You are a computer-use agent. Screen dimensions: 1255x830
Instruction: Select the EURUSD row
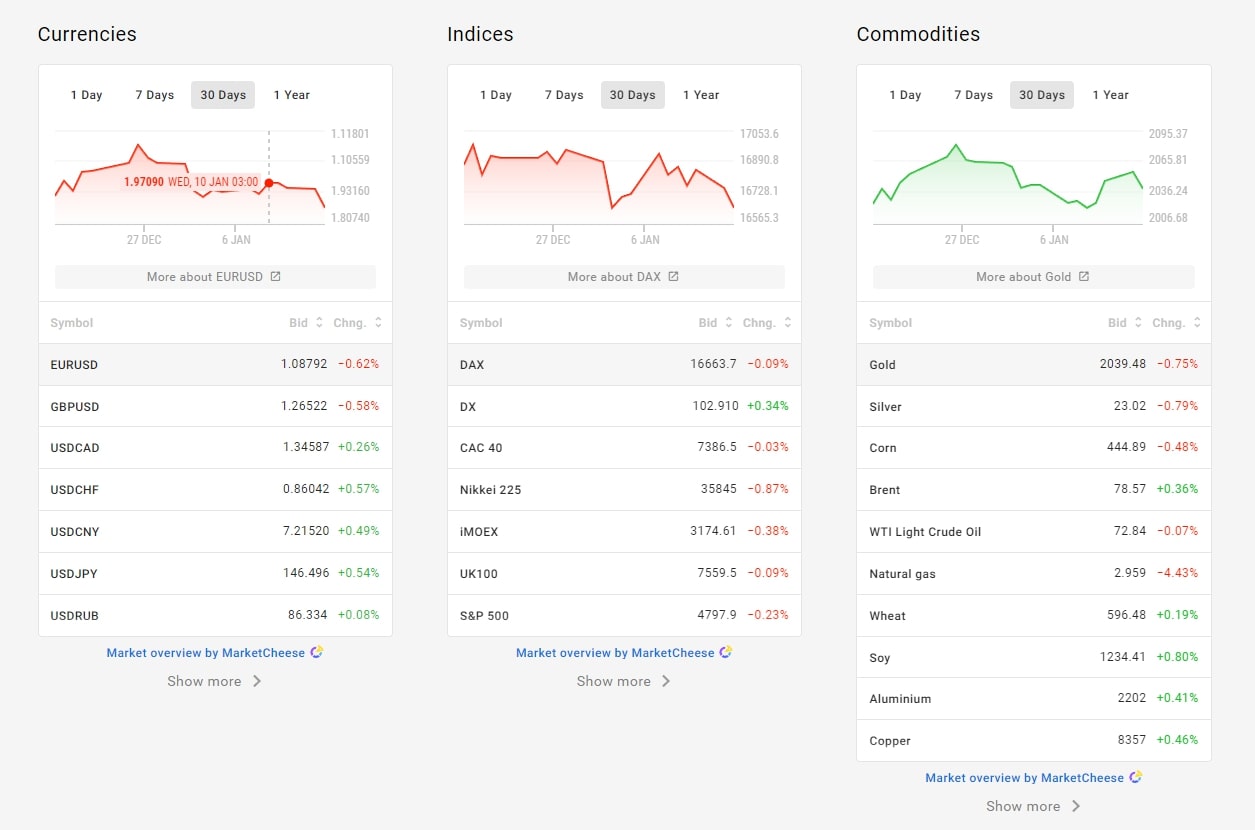(215, 365)
